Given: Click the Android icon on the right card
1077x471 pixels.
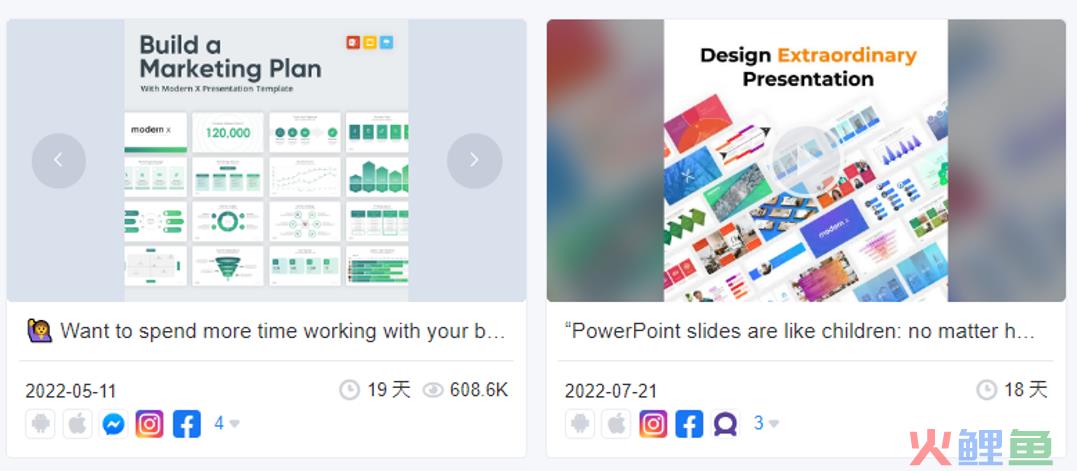Looking at the screenshot, I should (x=580, y=424).
